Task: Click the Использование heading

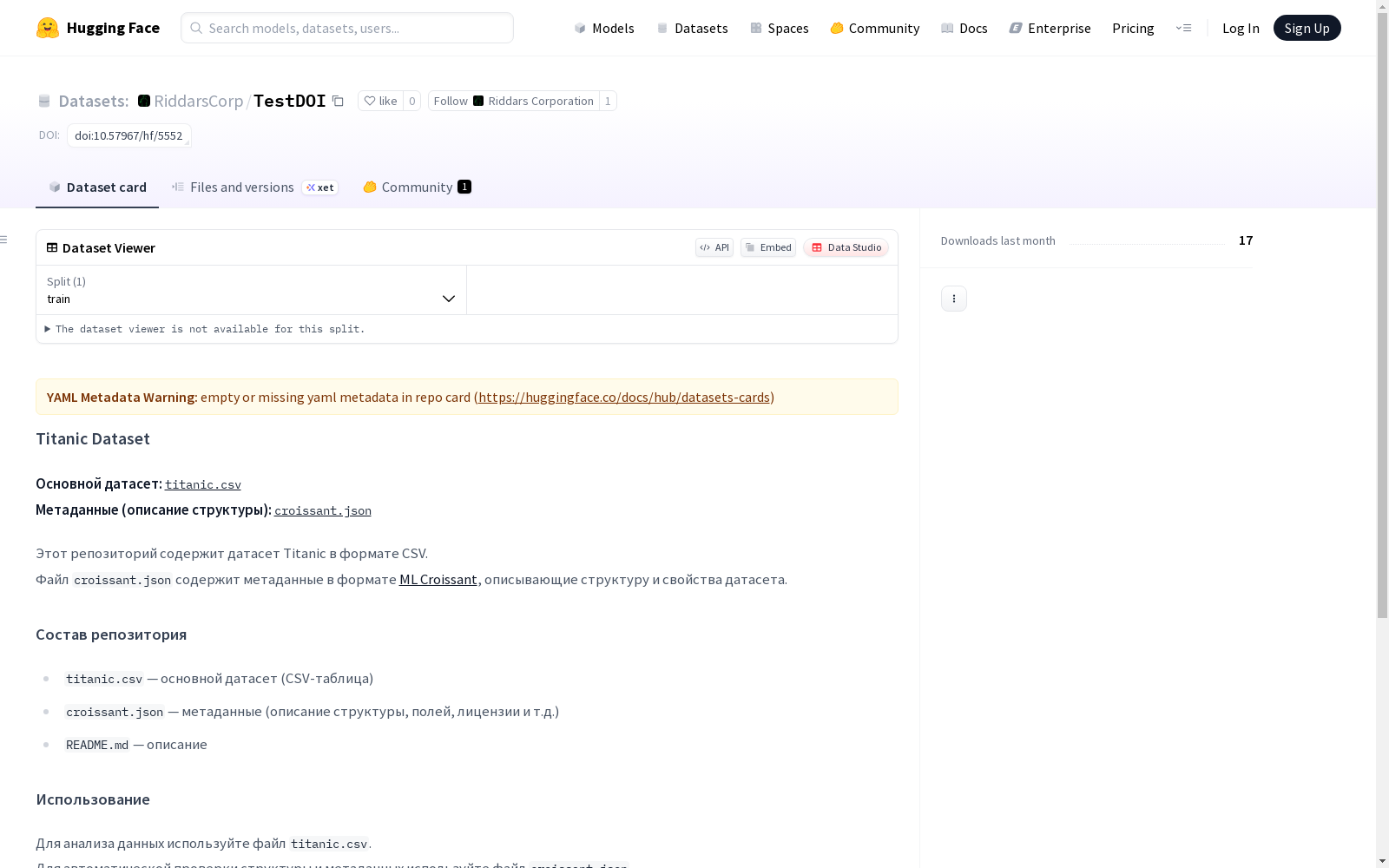Action: tap(93, 799)
